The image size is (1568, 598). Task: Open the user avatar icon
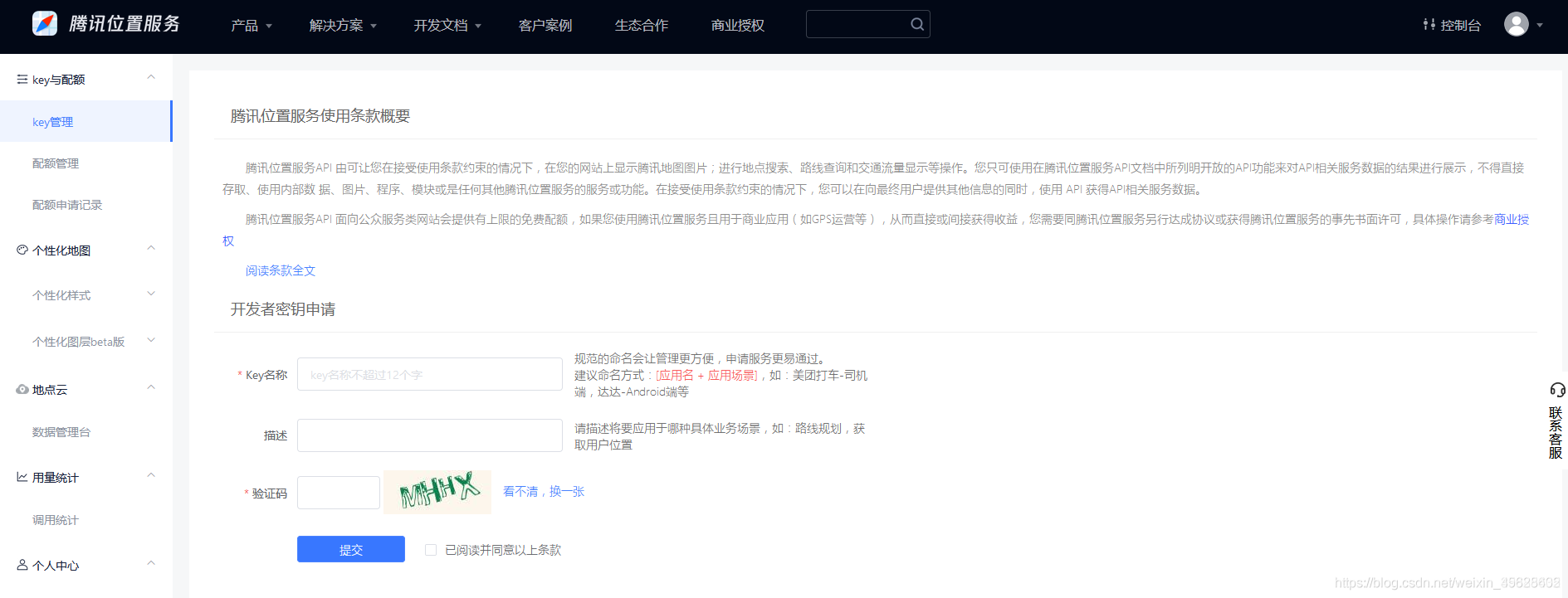1517,24
